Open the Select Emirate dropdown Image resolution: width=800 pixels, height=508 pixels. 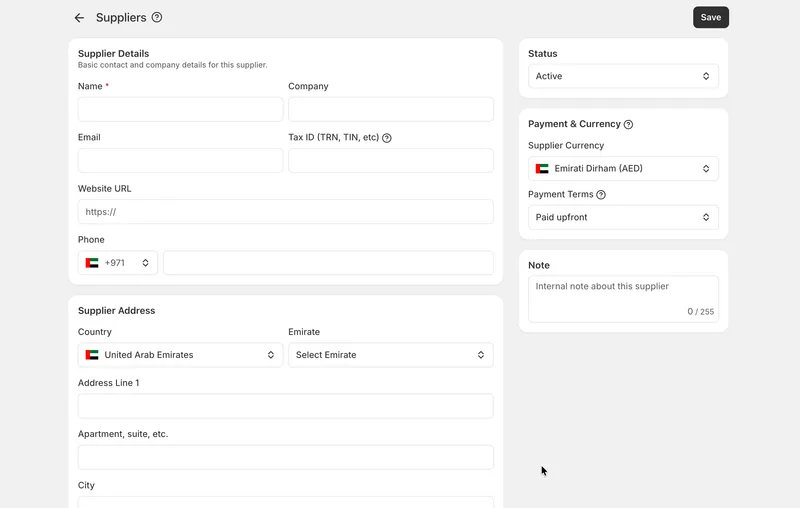tap(391, 355)
